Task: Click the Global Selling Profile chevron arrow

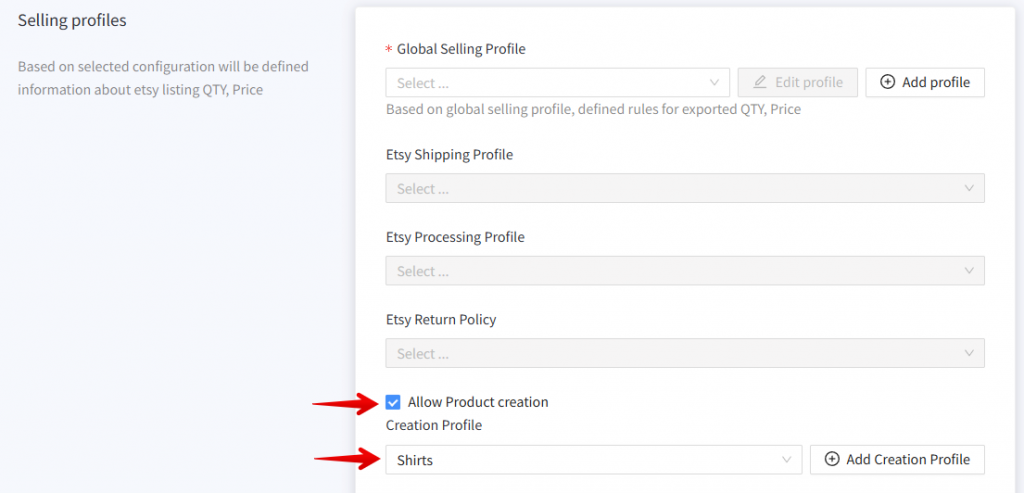Action: (x=714, y=82)
